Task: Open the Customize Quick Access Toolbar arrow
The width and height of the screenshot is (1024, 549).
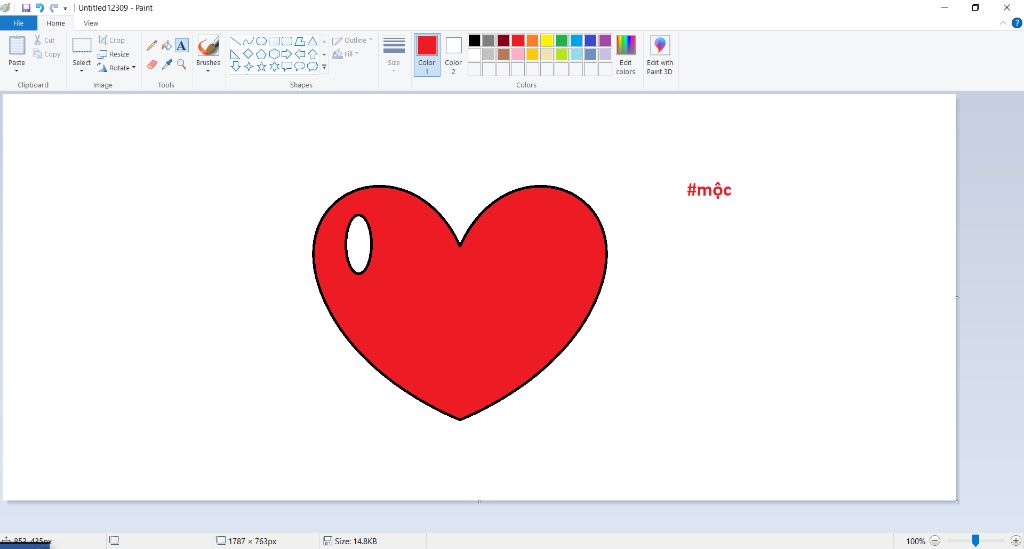Action: (65, 8)
